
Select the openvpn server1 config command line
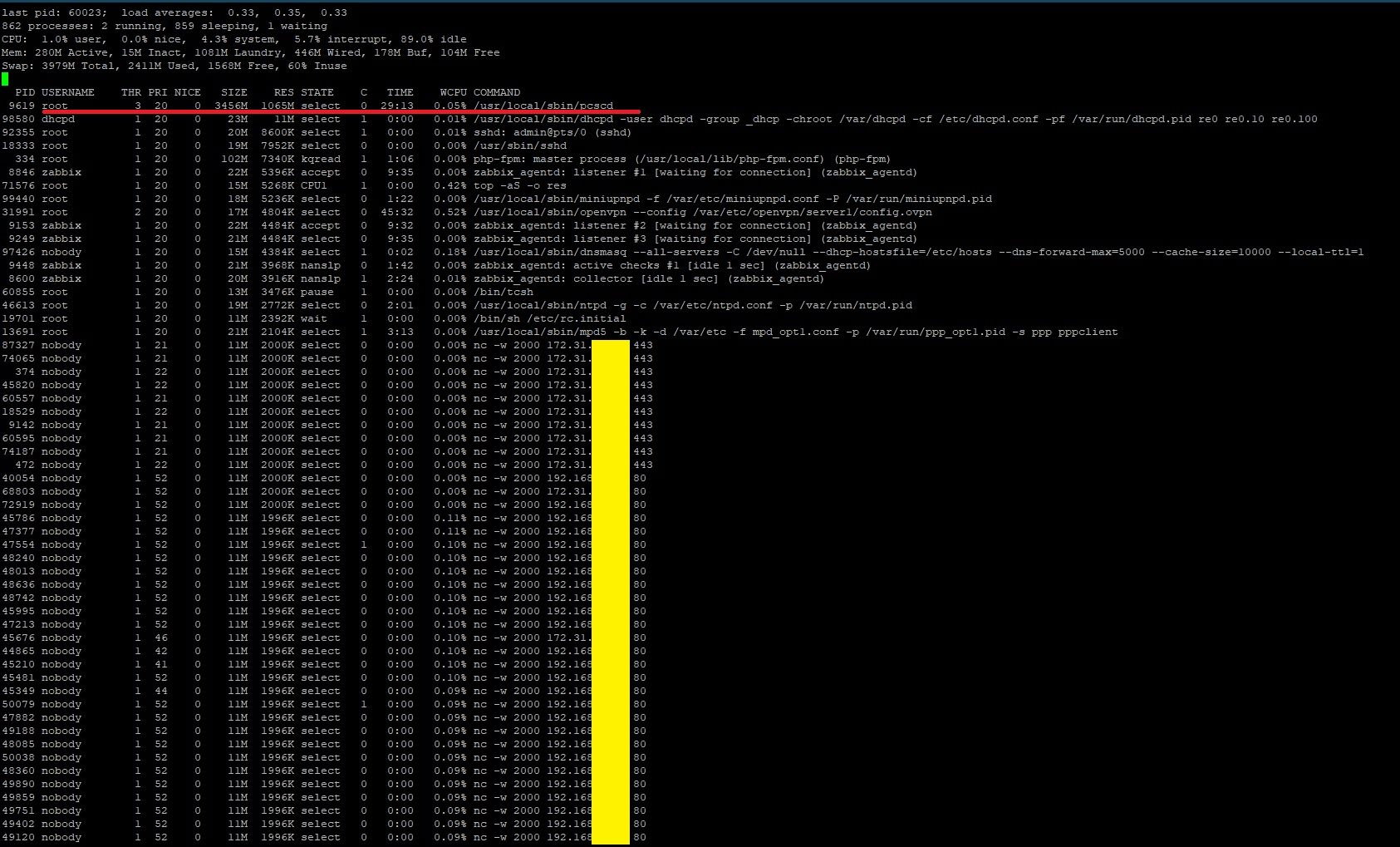click(x=702, y=212)
